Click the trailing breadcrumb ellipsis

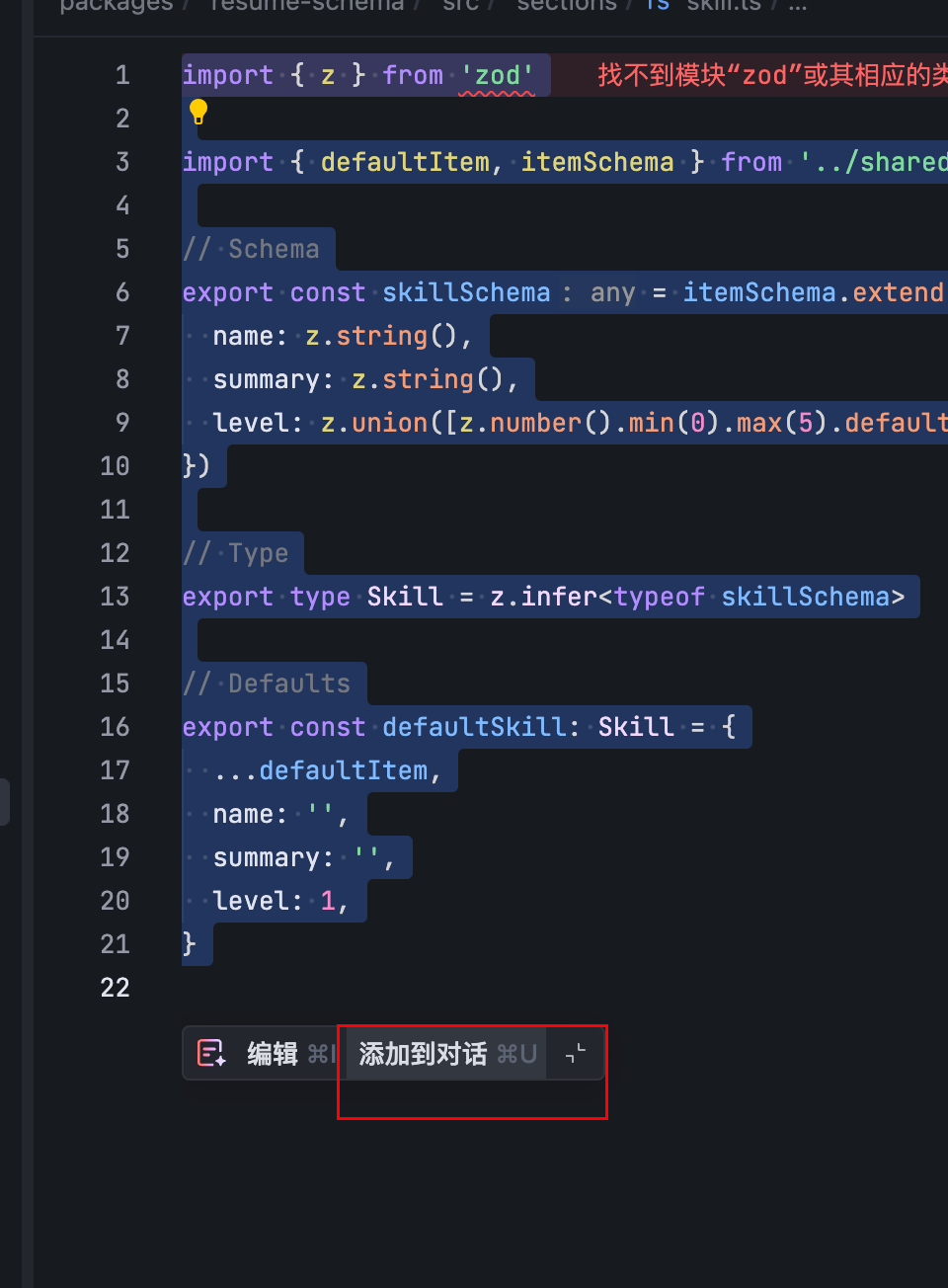point(797,5)
